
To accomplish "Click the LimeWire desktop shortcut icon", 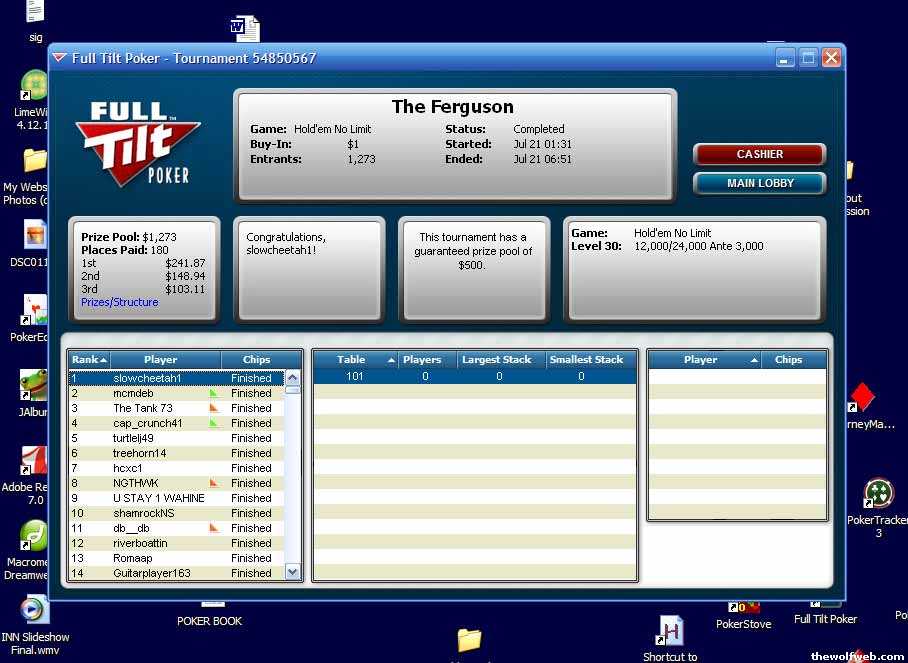I will (34, 86).
